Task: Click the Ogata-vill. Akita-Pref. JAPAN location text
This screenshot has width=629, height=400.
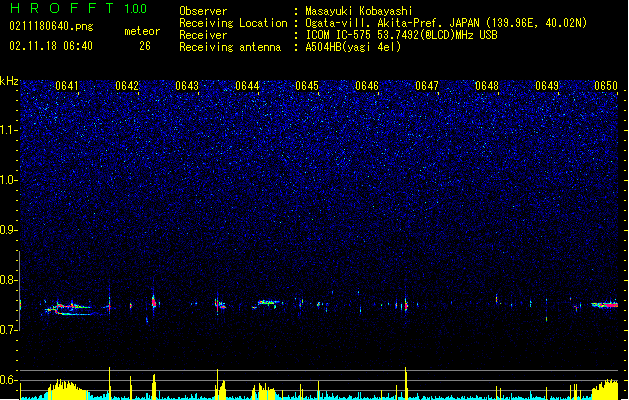Action: click(446, 23)
